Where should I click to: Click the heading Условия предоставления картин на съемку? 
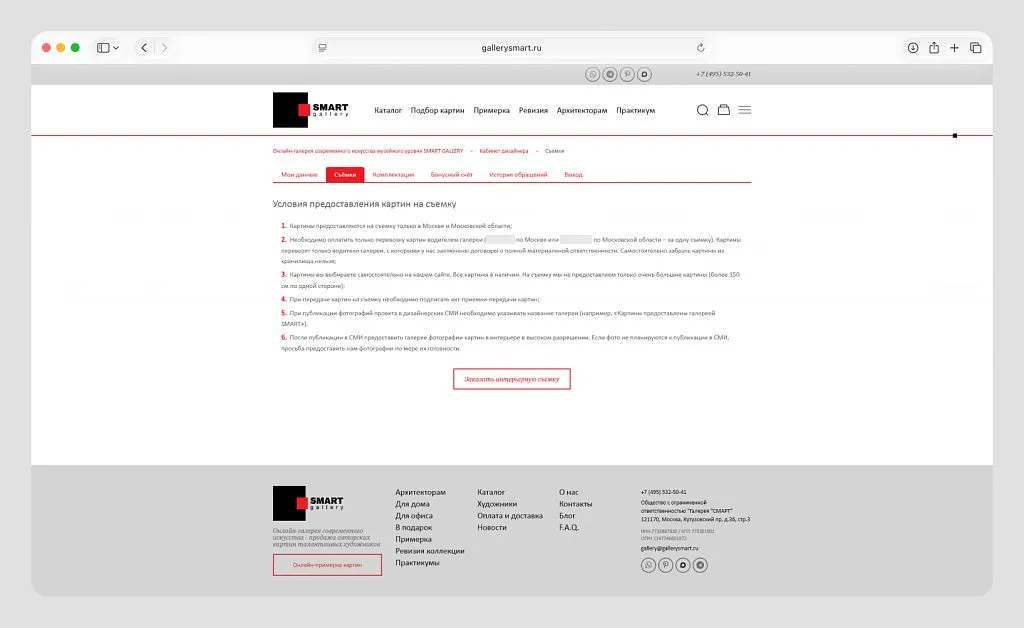tap(364, 204)
